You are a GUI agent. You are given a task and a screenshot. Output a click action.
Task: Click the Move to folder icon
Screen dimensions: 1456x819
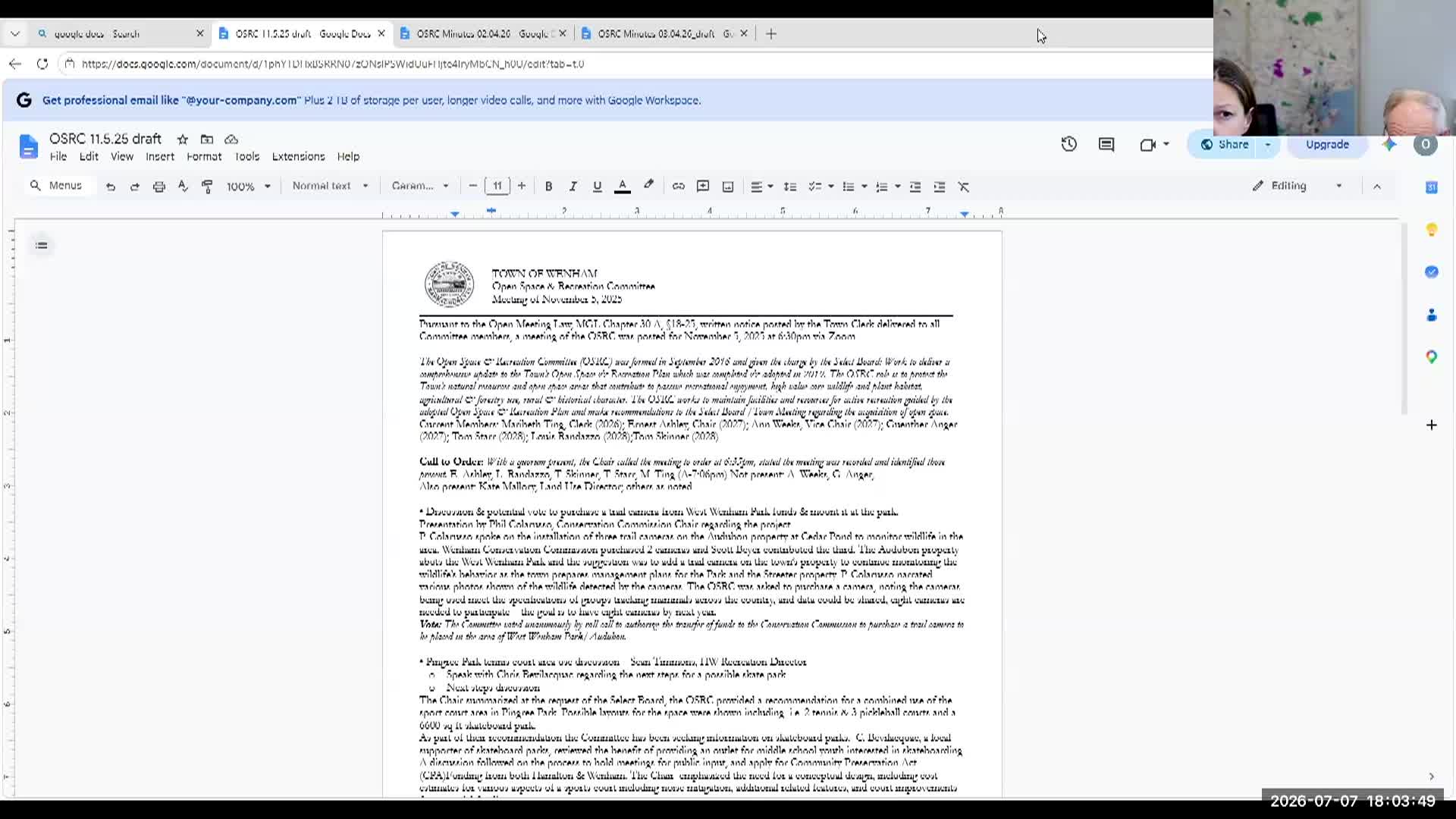tap(207, 140)
